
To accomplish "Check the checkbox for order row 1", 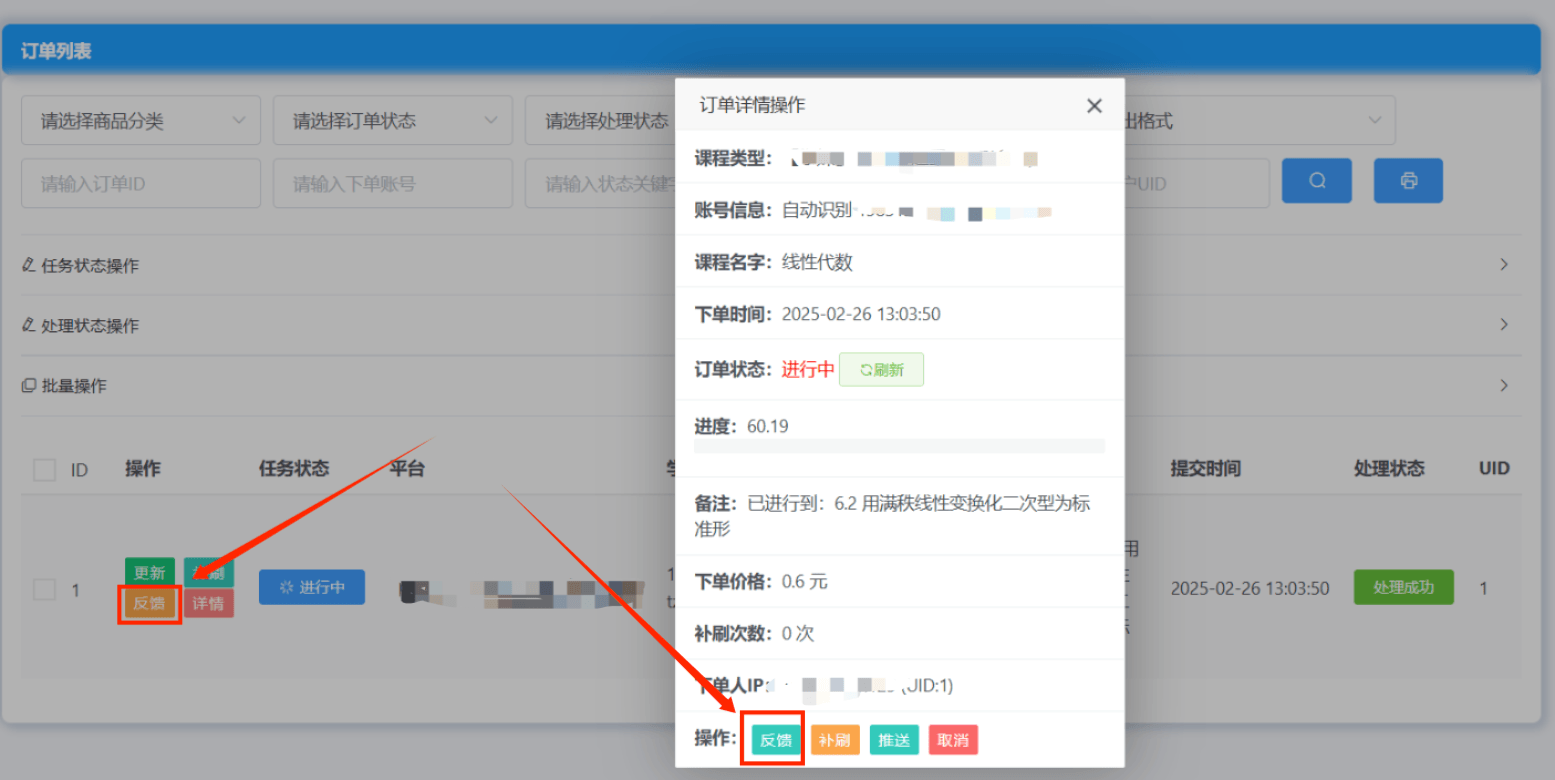I will click(44, 590).
